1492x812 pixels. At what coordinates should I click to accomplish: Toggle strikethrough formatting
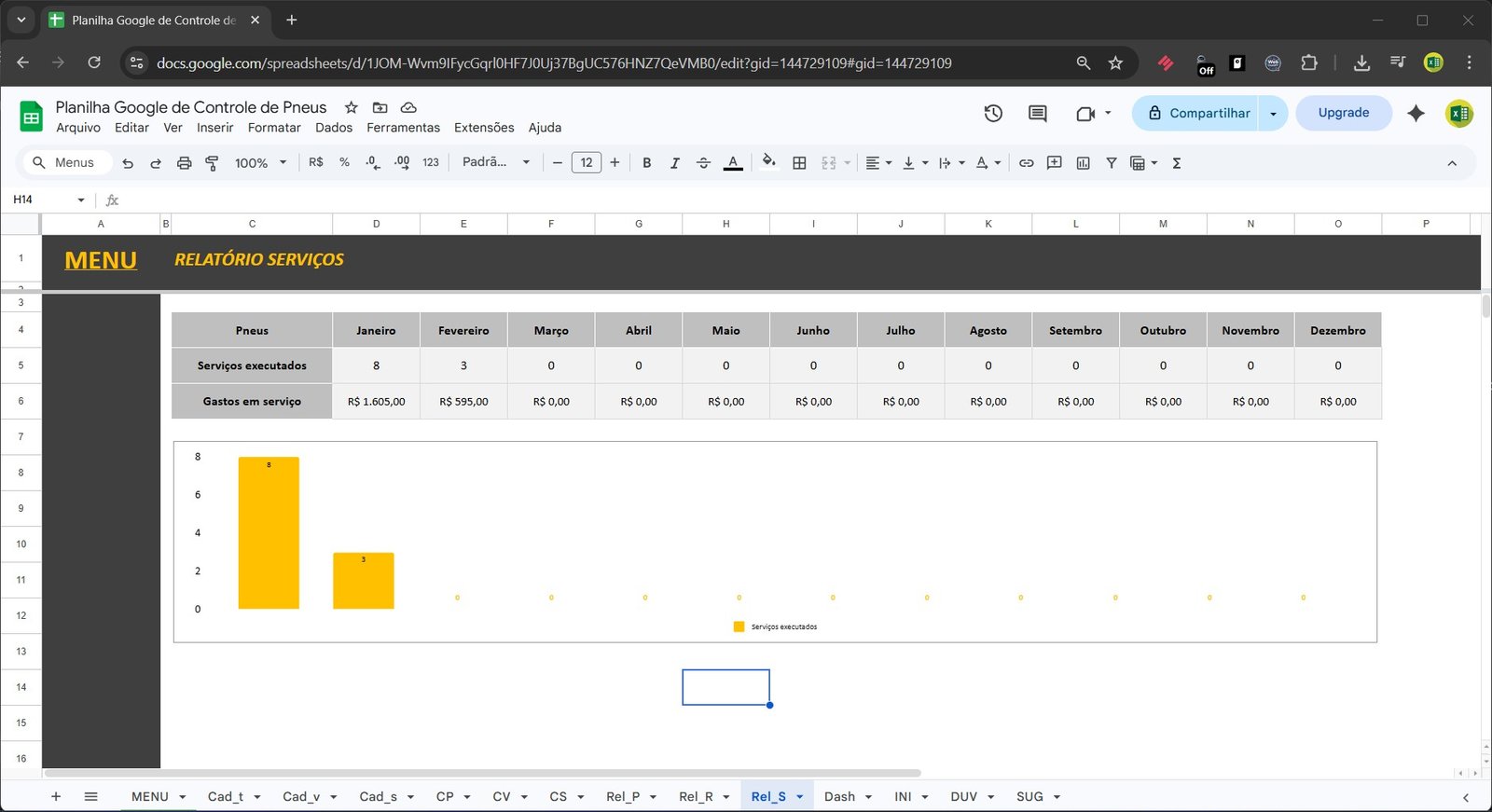(x=703, y=163)
